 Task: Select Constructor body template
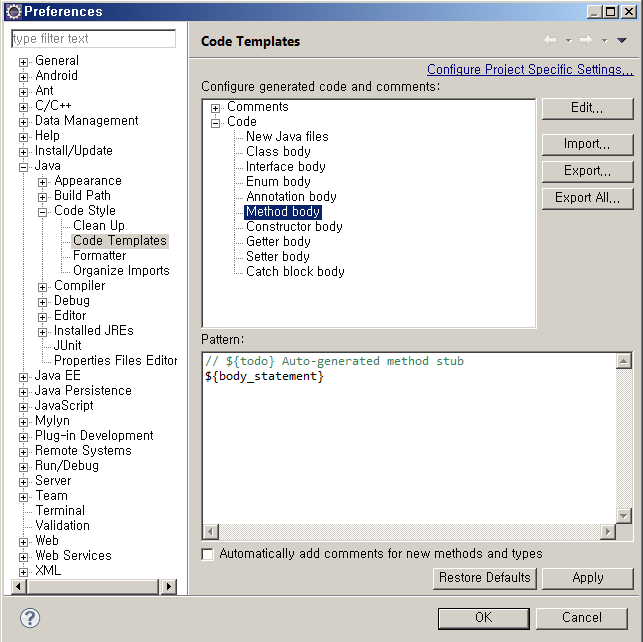tap(294, 227)
